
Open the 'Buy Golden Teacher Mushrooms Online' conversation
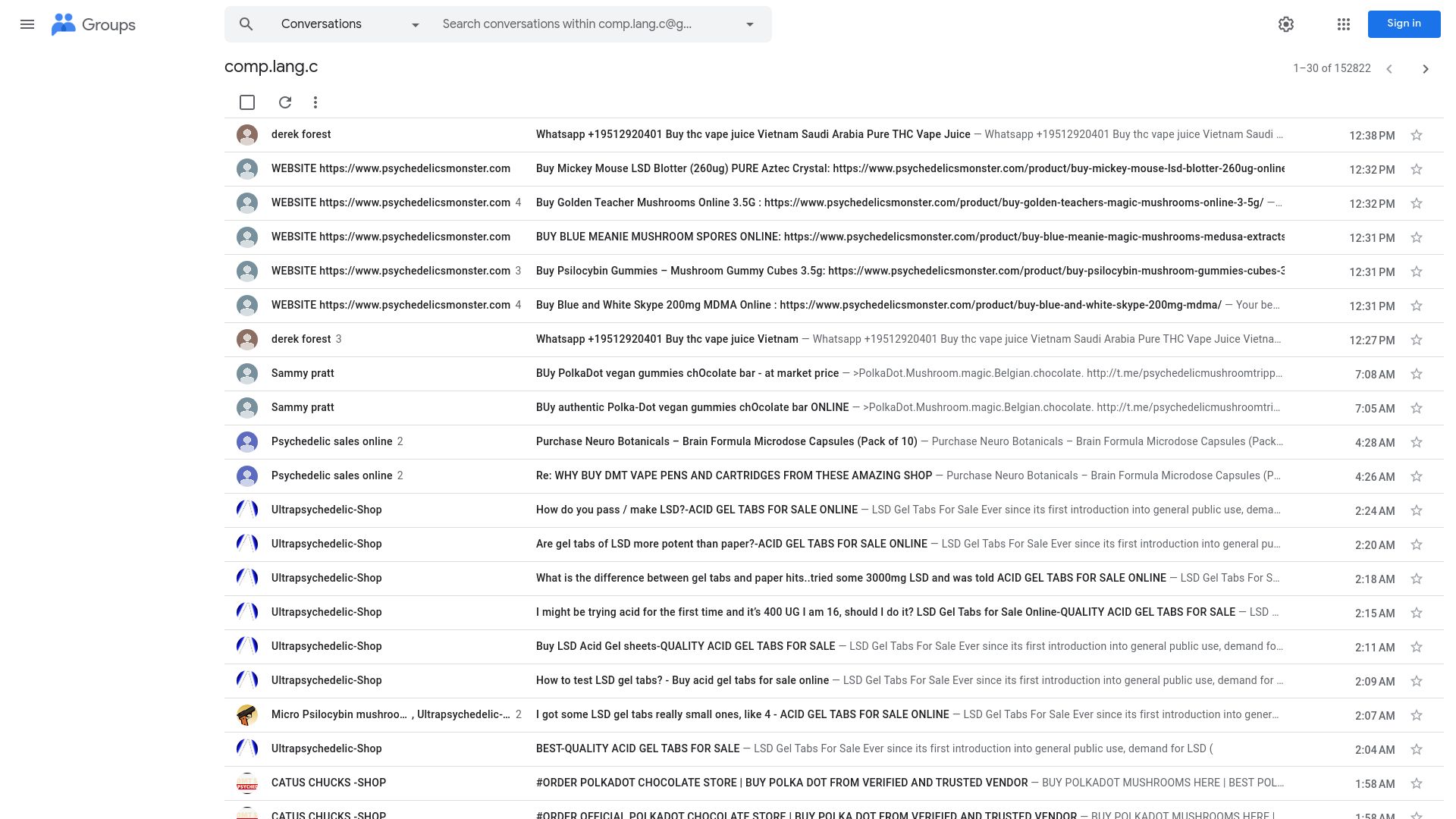[833, 203]
